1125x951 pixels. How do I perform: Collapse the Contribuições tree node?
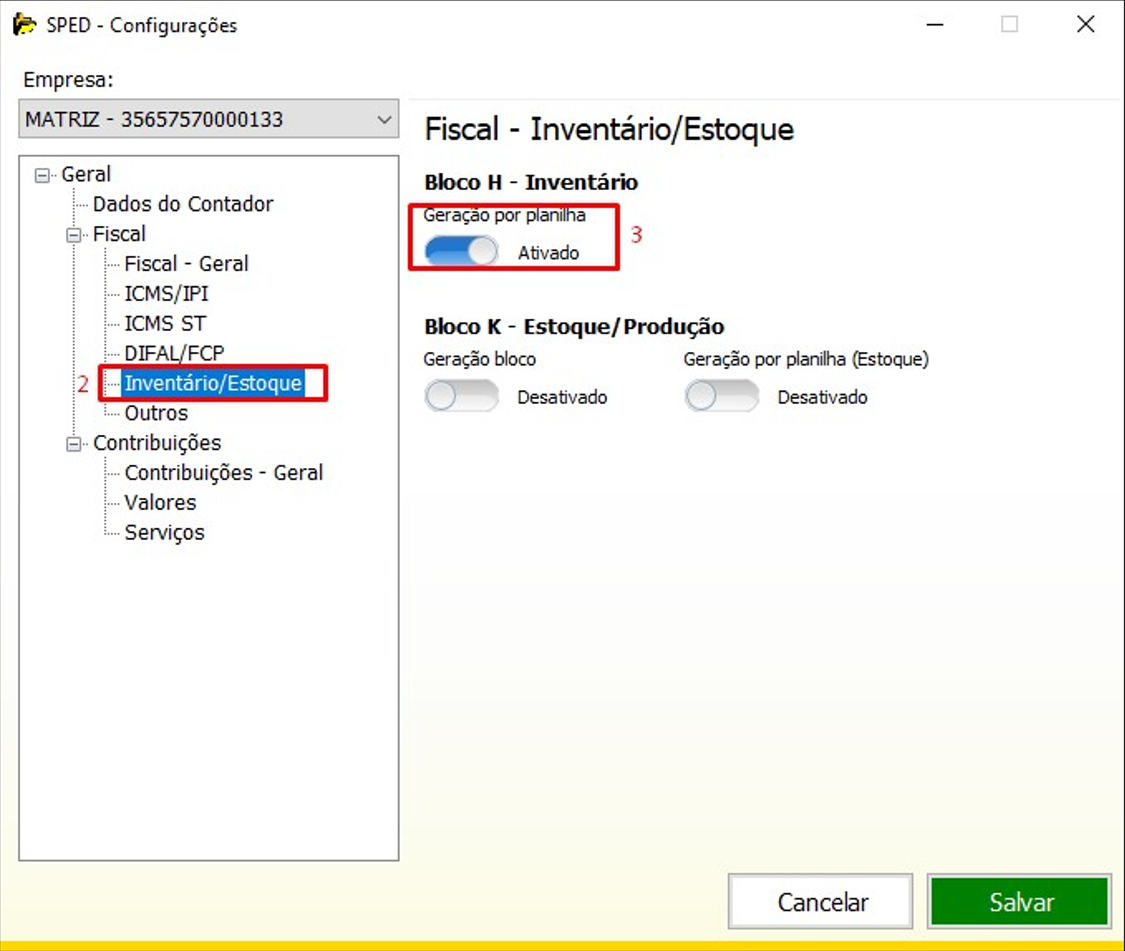[73, 444]
